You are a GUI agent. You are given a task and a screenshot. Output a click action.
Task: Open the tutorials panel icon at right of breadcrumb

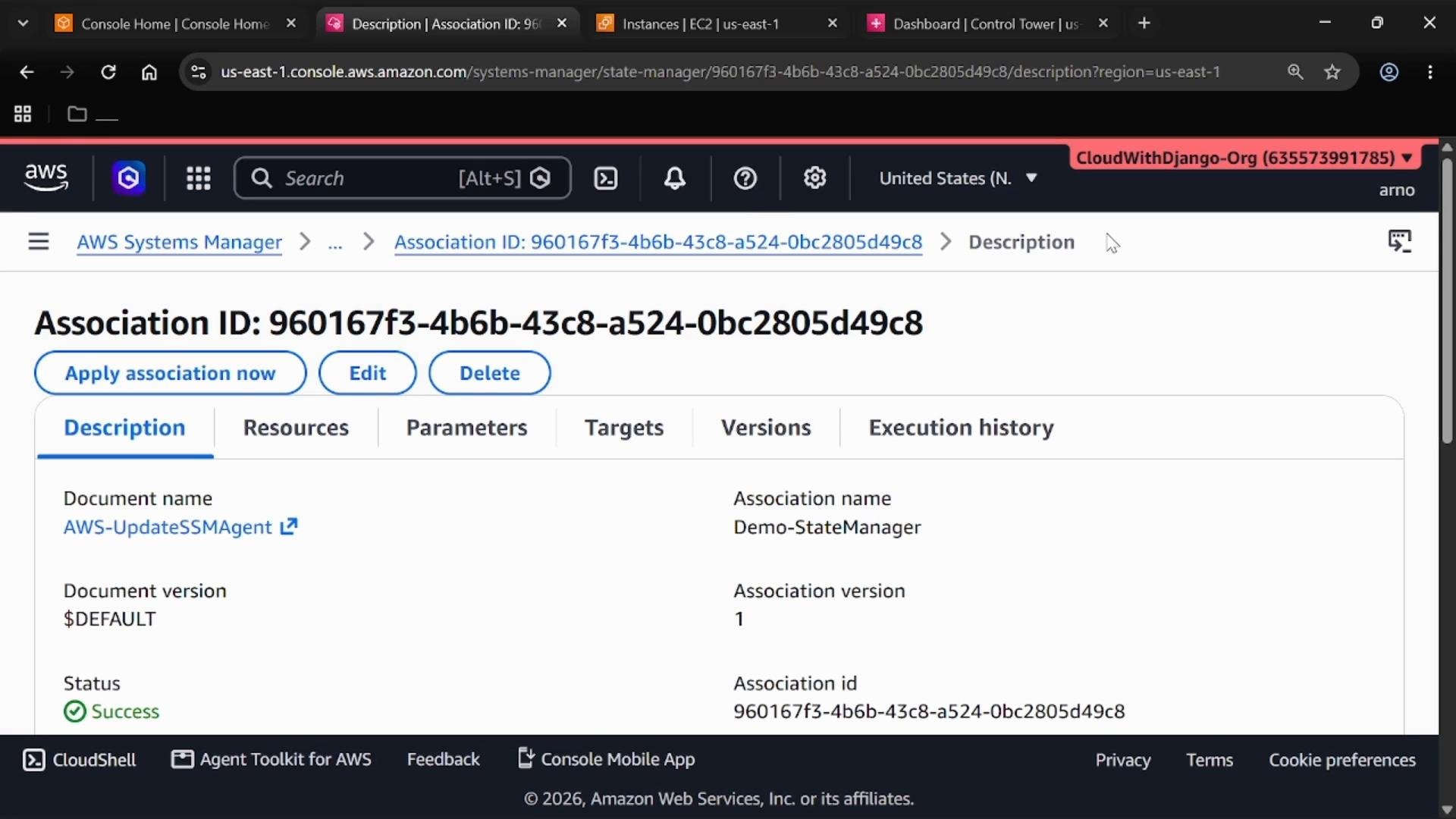click(1400, 242)
